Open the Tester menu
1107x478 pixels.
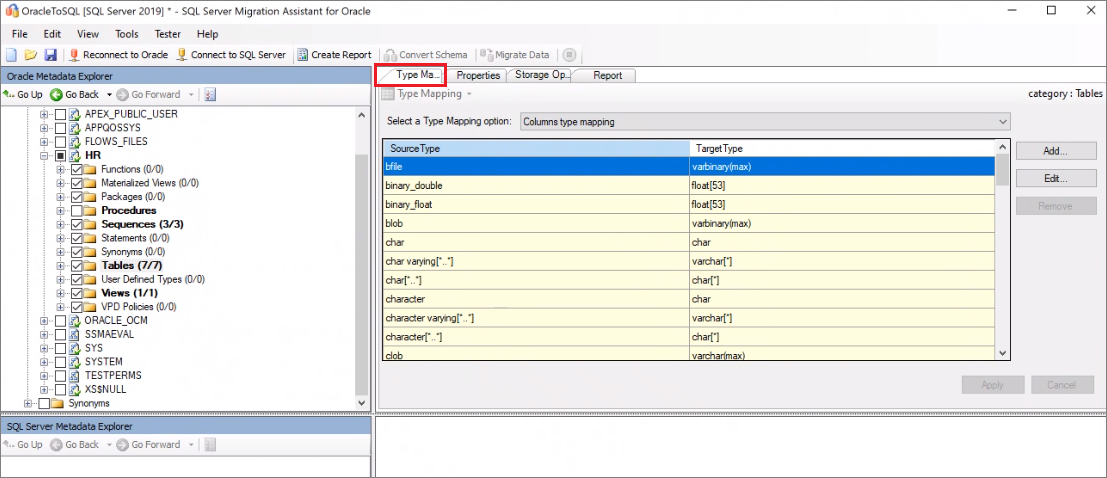coord(168,34)
